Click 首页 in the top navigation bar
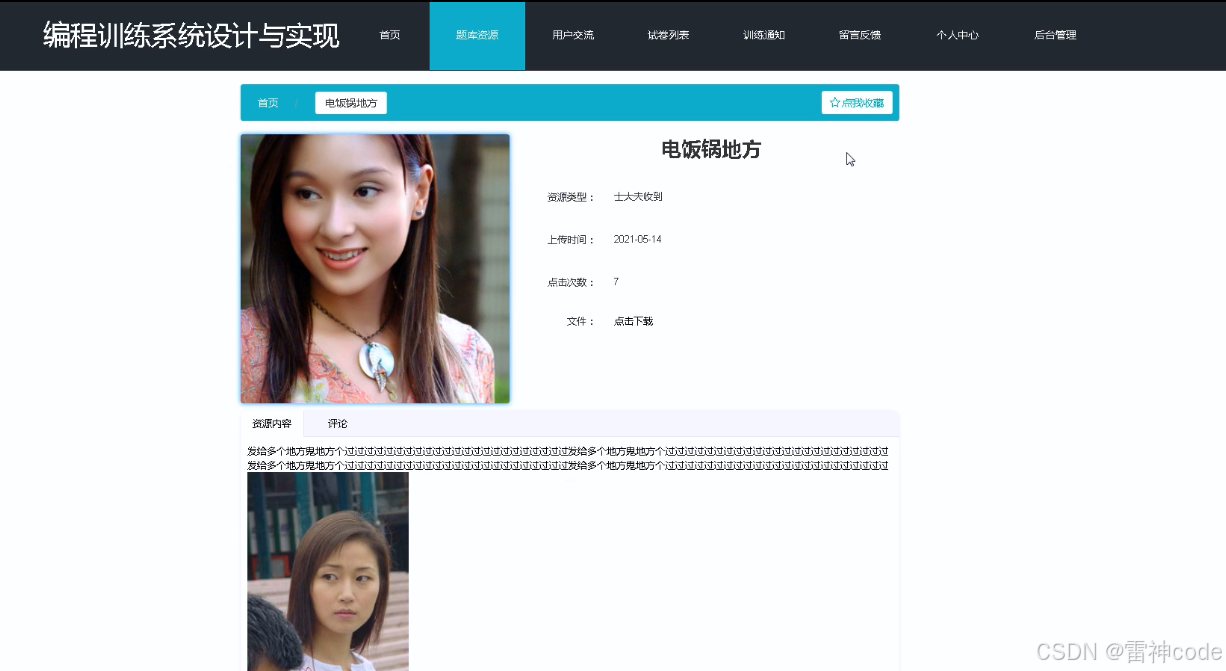The image size is (1226, 671). pos(388,35)
